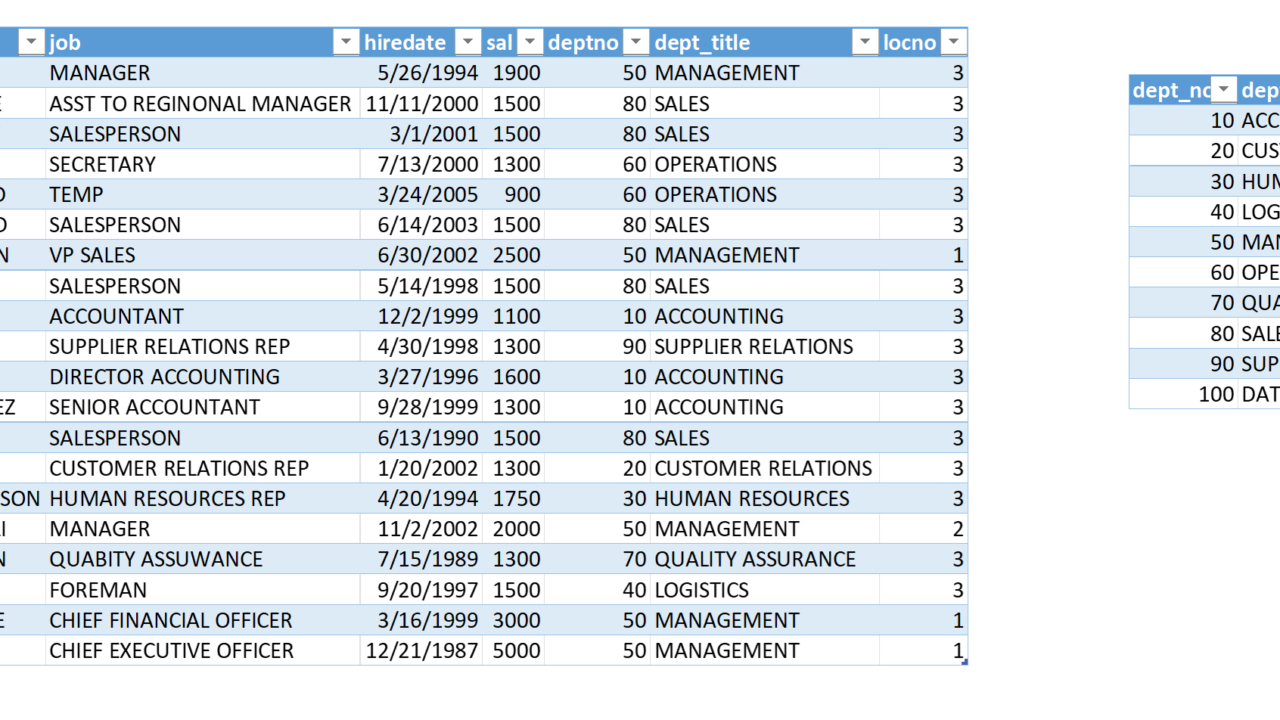Click hire date 11/11/2000

click(x=421, y=104)
